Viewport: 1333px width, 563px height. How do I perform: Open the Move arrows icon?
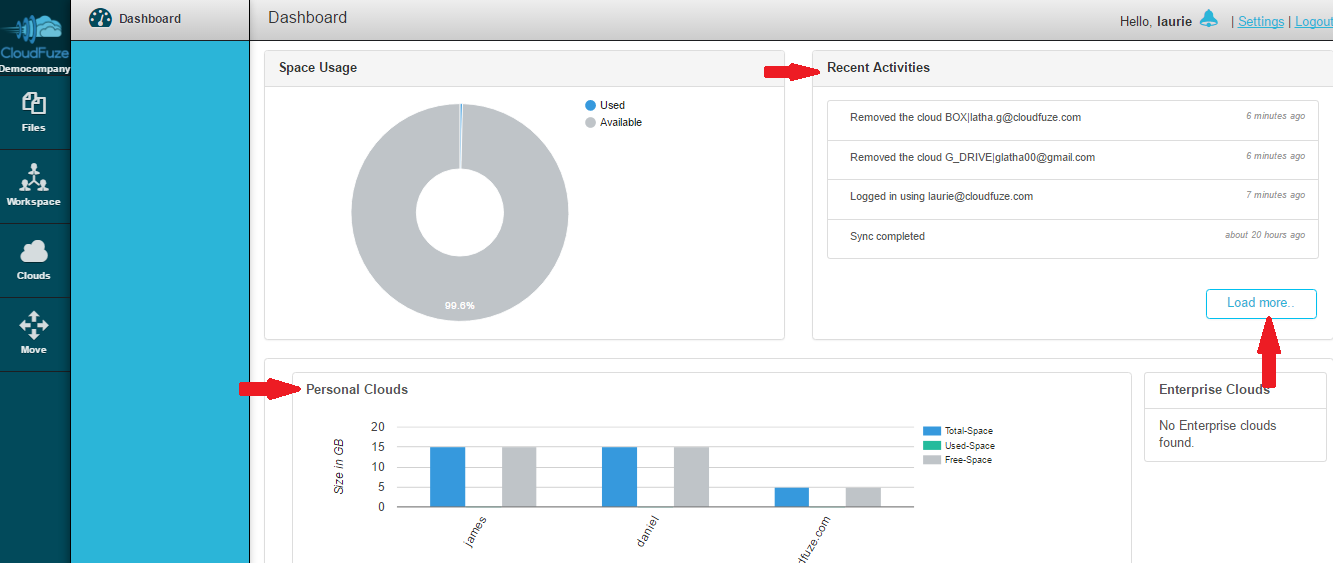[34, 325]
